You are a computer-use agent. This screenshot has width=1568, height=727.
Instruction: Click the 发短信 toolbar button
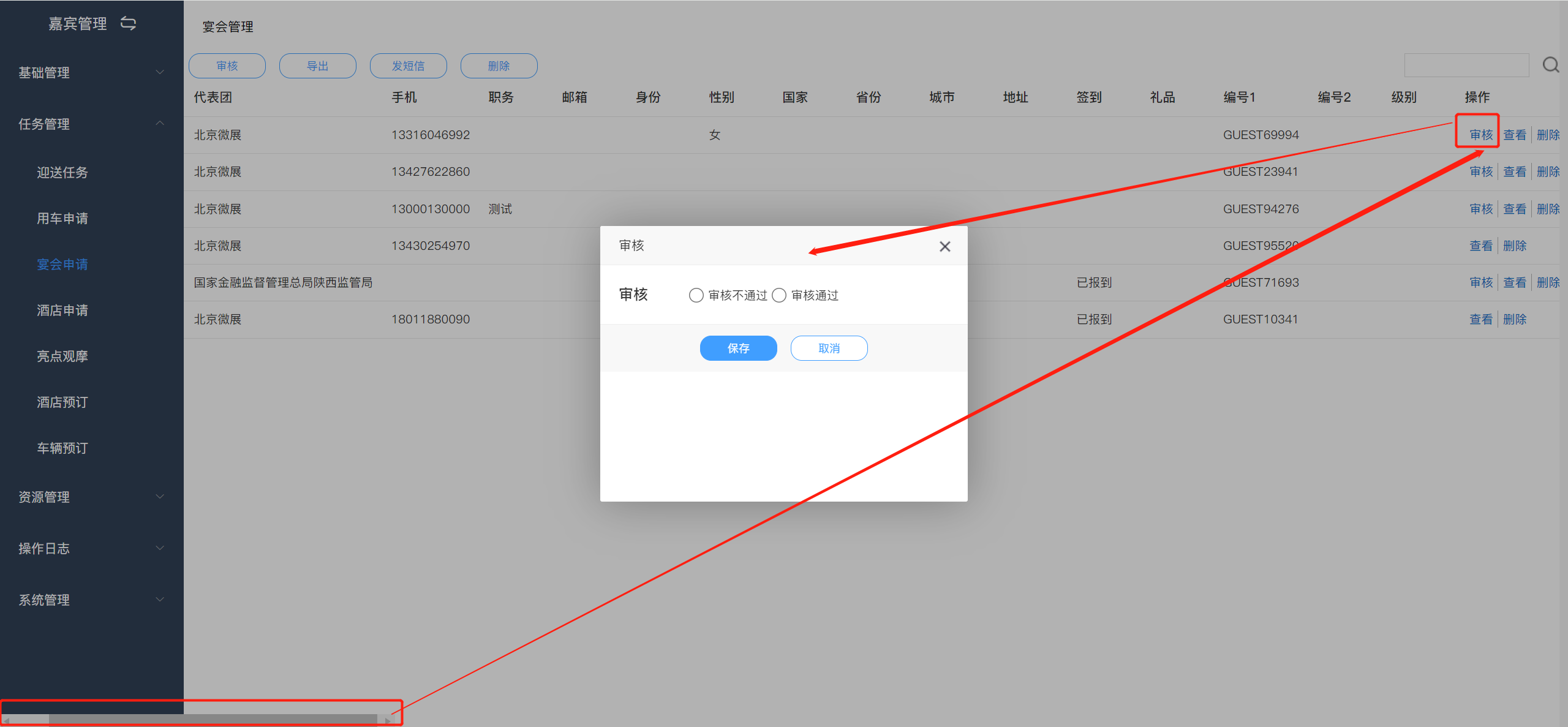[409, 66]
